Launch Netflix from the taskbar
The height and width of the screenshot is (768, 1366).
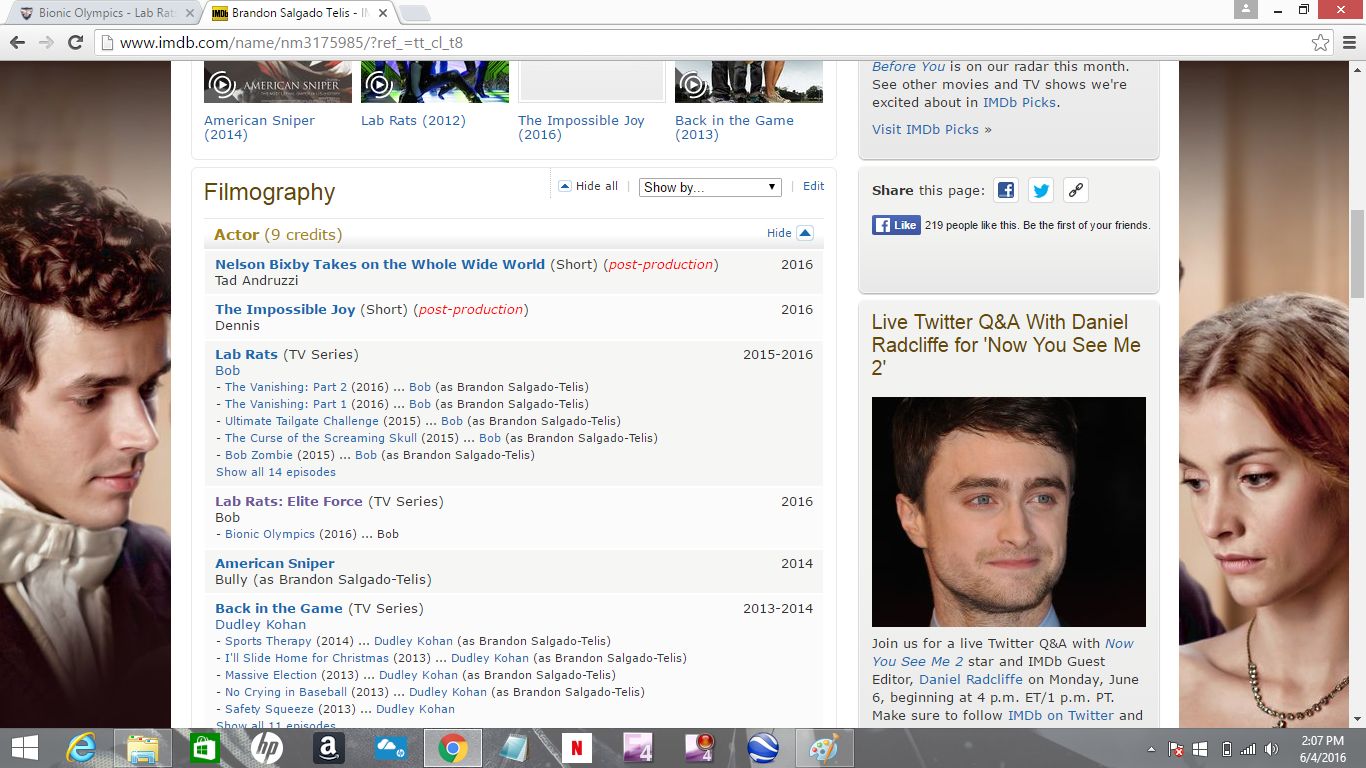pos(576,748)
